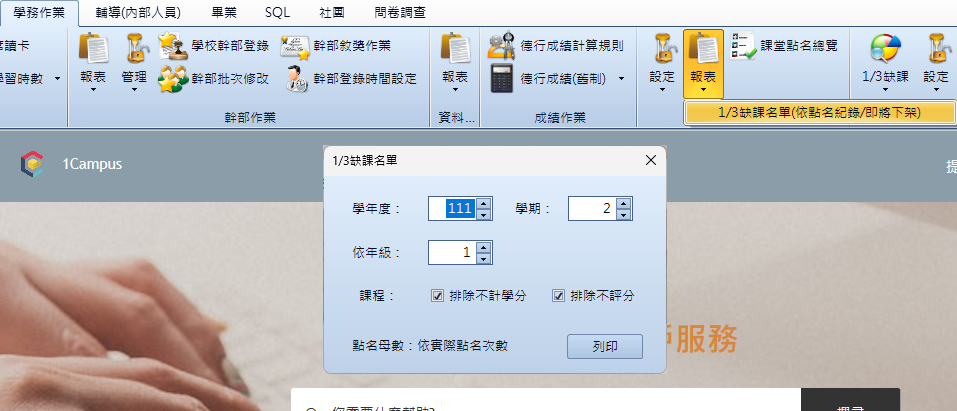Click 幹部登錄時間設定 icon

[x=297, y=79]
